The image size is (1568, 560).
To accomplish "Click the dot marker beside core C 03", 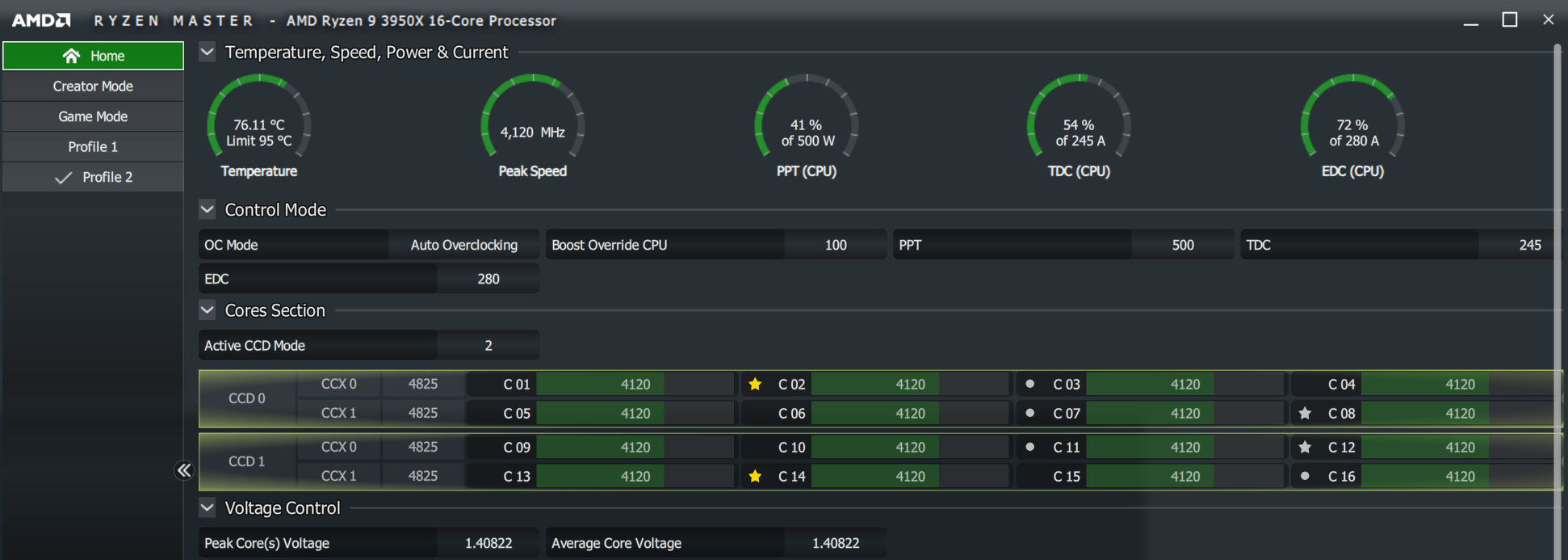I will coord(1029,384).
